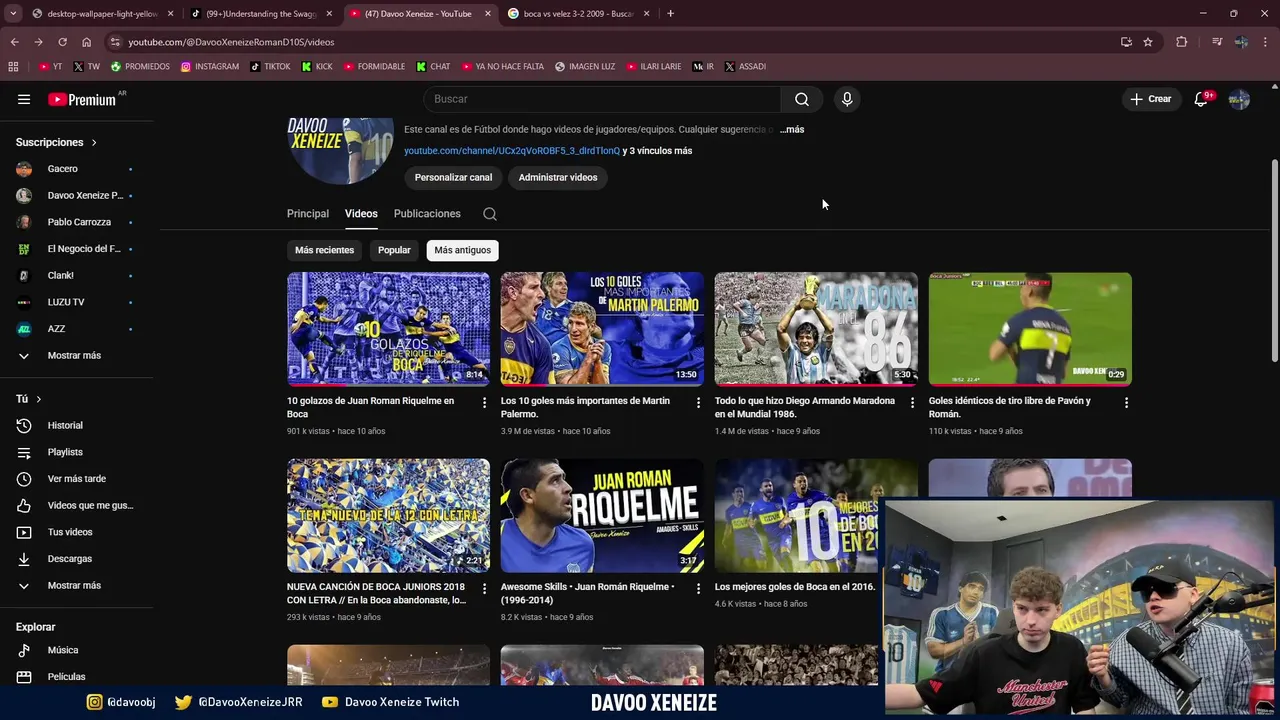Open Maradona 86 video thumbnail
The height and width of the screenshot is (720, 1280).
[816, 329]
